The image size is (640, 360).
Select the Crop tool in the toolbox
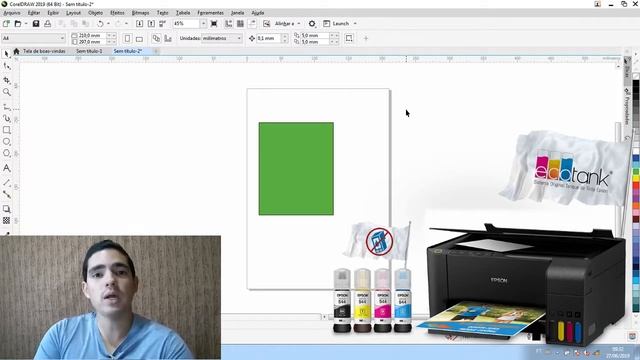point(7,80)
